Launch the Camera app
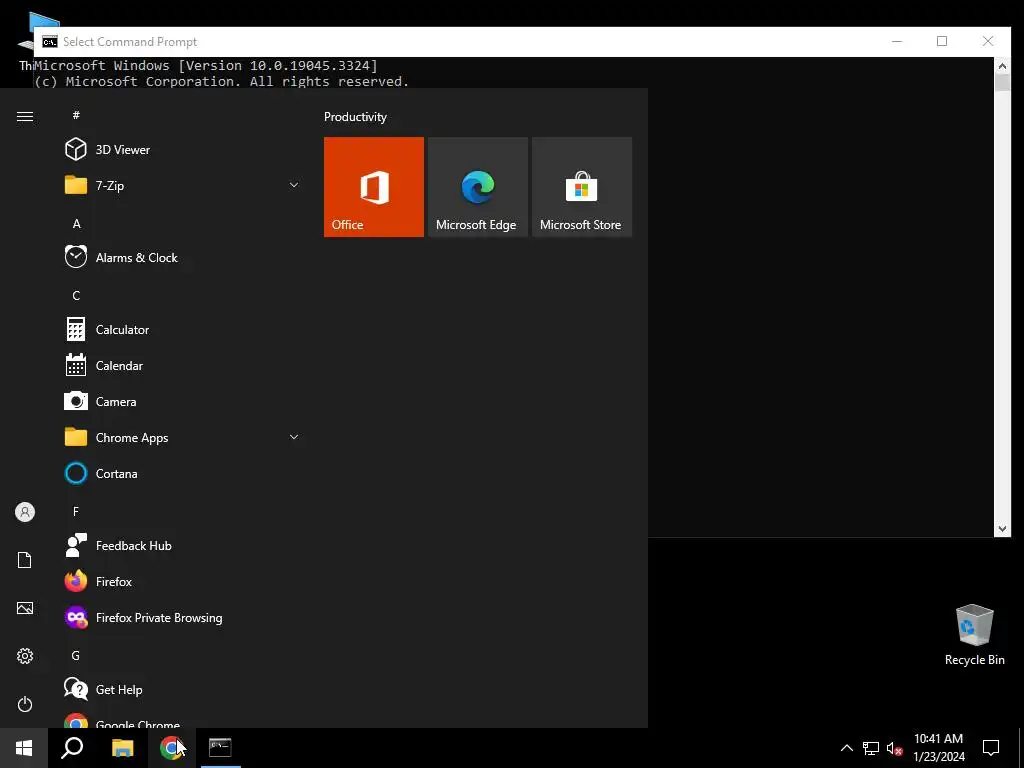Viewport: 1024px width, 768px height. point(183,402)
